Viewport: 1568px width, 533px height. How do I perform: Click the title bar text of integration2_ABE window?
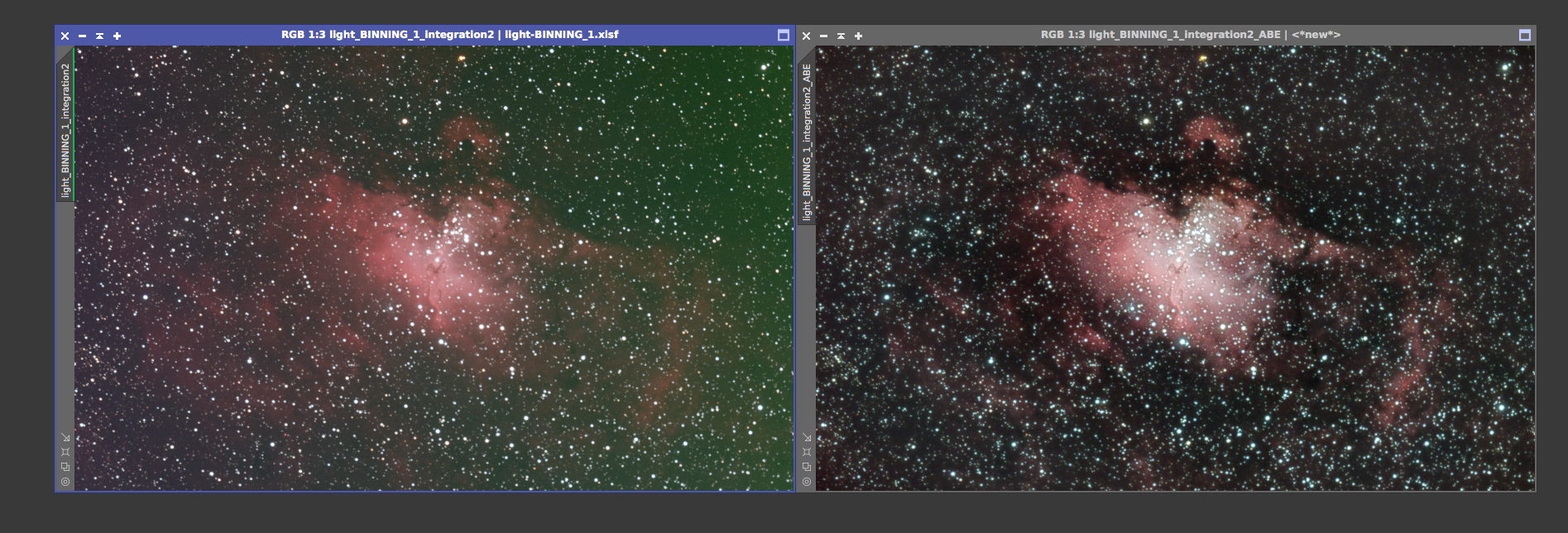(x=1190, y=35)
